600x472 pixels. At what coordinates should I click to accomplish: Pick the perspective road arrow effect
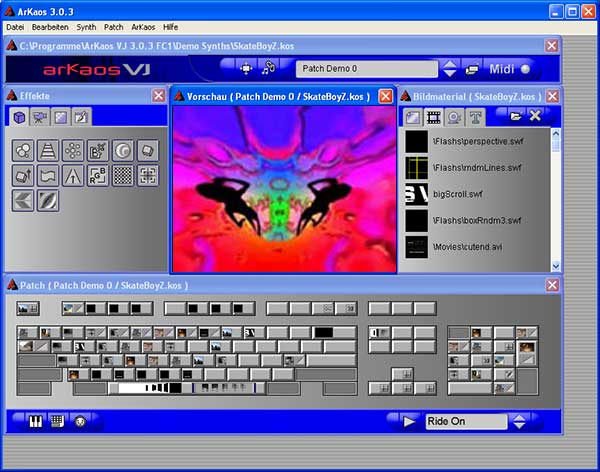click(73, 176)
